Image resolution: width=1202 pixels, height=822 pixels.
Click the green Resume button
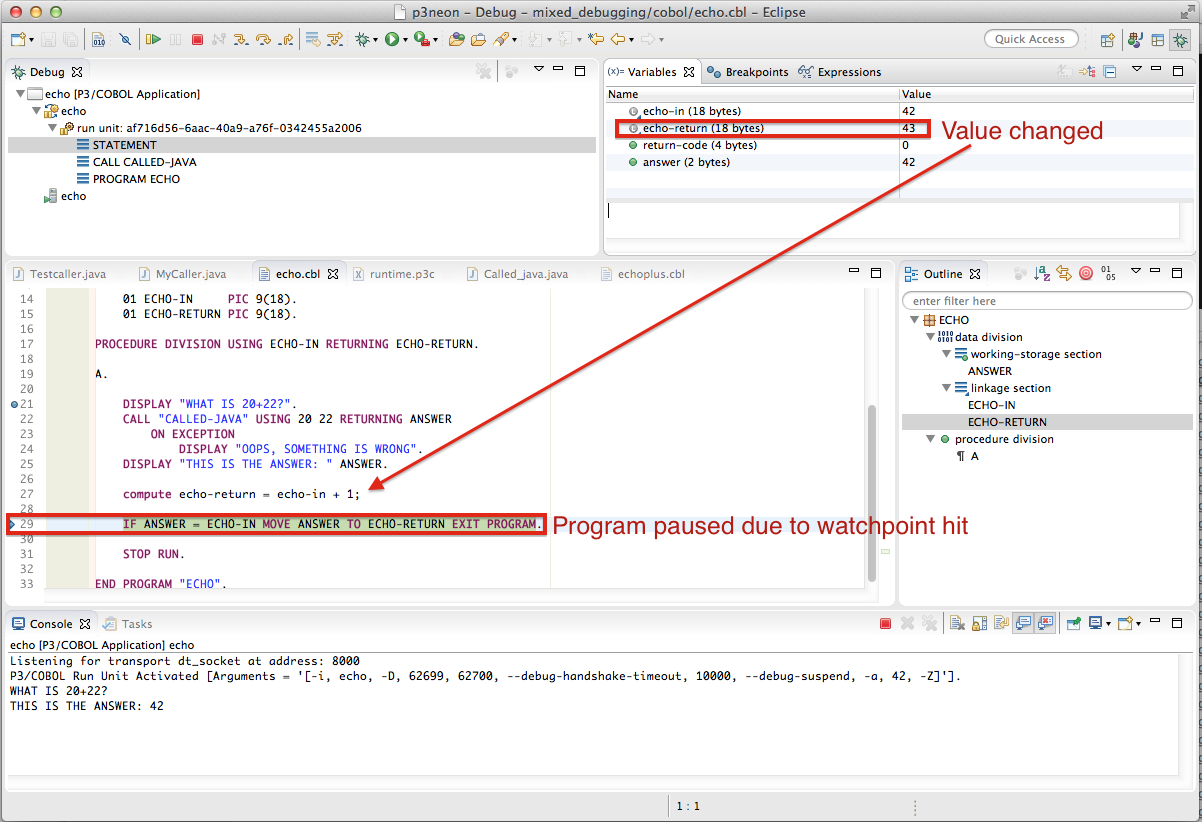(153, 40)
